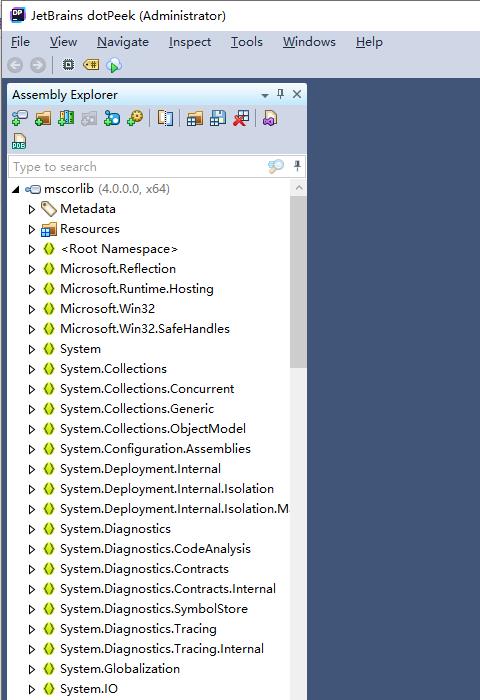Select the System.Configuration.Assemblies row
Screen dimensions: 480x700
pyautogui.click(x=155, y=449)
